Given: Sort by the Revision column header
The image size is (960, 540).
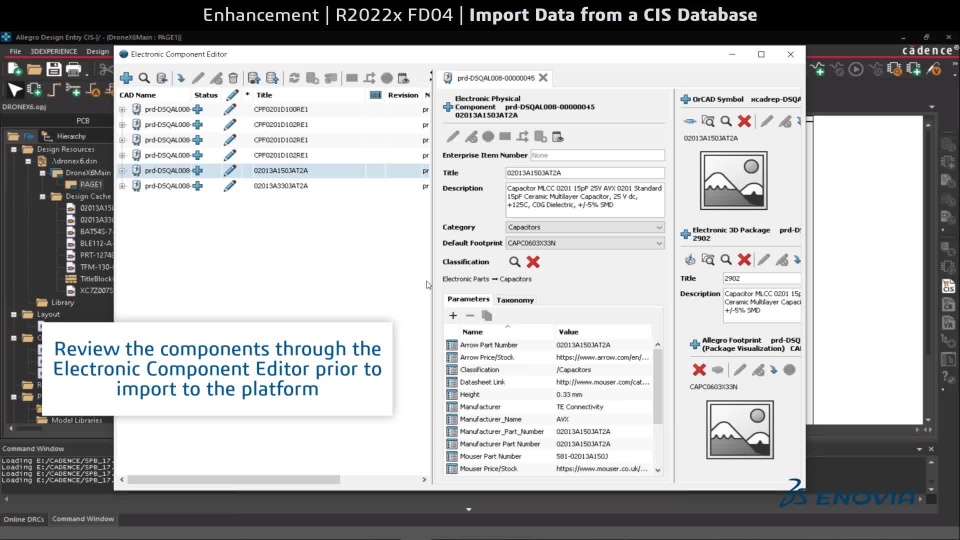Looking at the screenshot, I should click(403, 95).
